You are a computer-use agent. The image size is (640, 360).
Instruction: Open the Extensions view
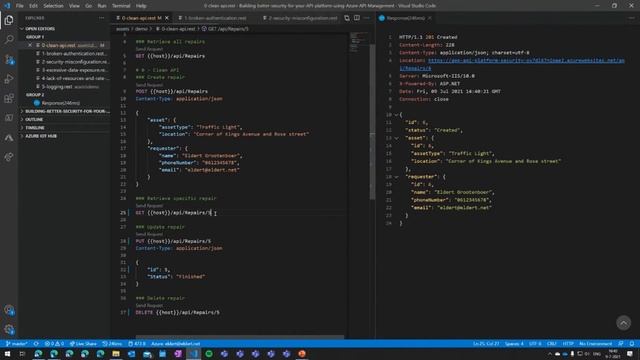tap(9, 98)
